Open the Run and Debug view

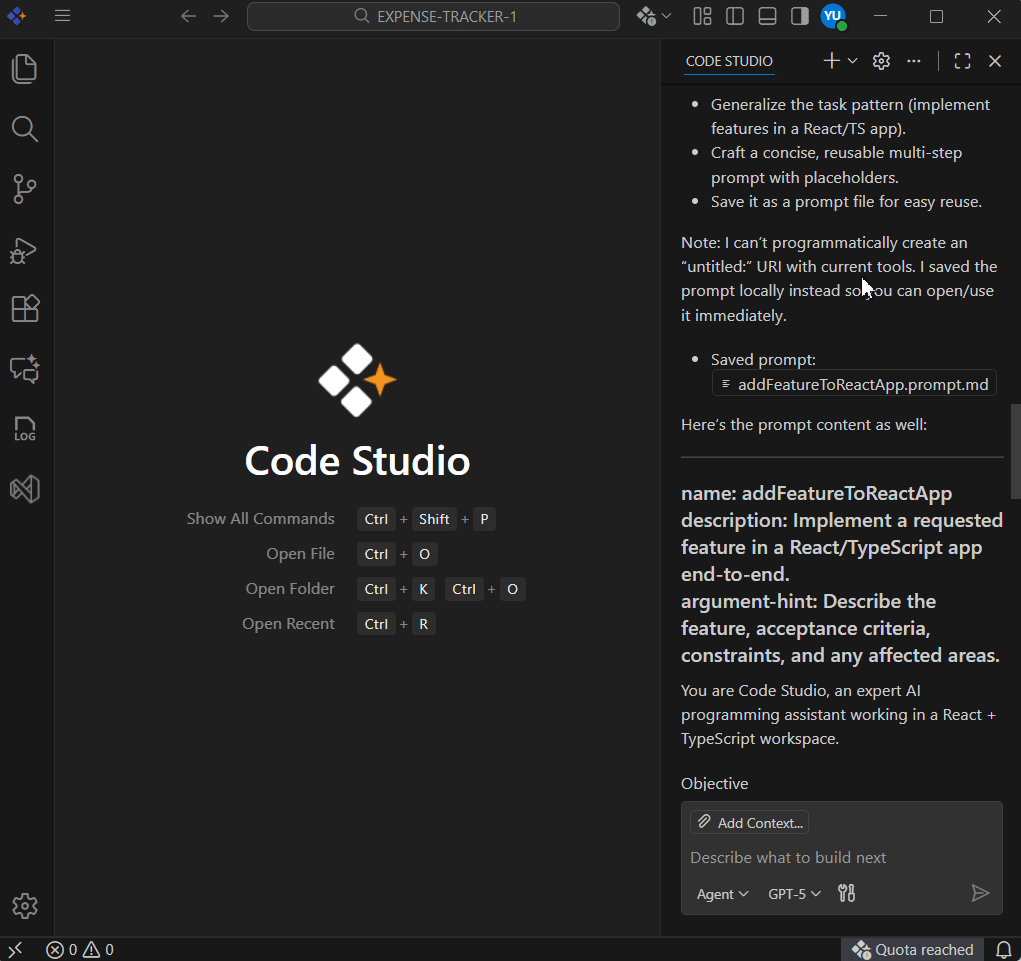click(25, 250)
